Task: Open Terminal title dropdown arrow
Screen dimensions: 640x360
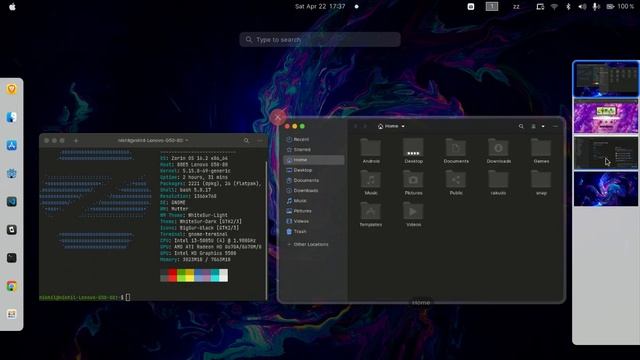Action: coord(187,140)
